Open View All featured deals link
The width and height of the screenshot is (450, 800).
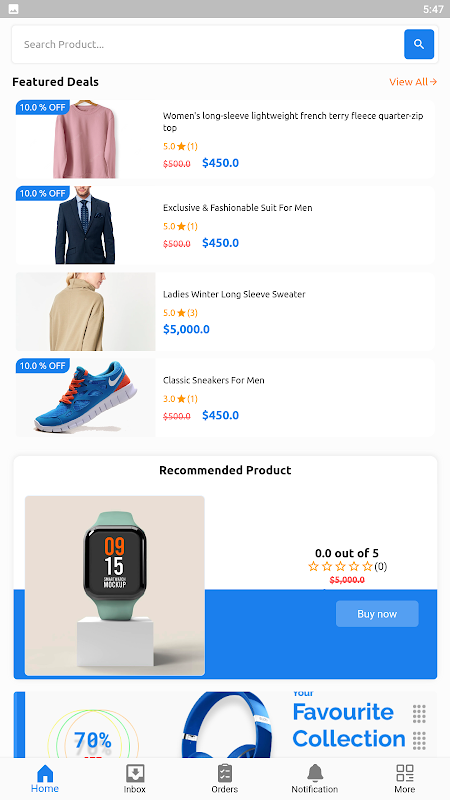pyautogui.click(x=413, y=82)
